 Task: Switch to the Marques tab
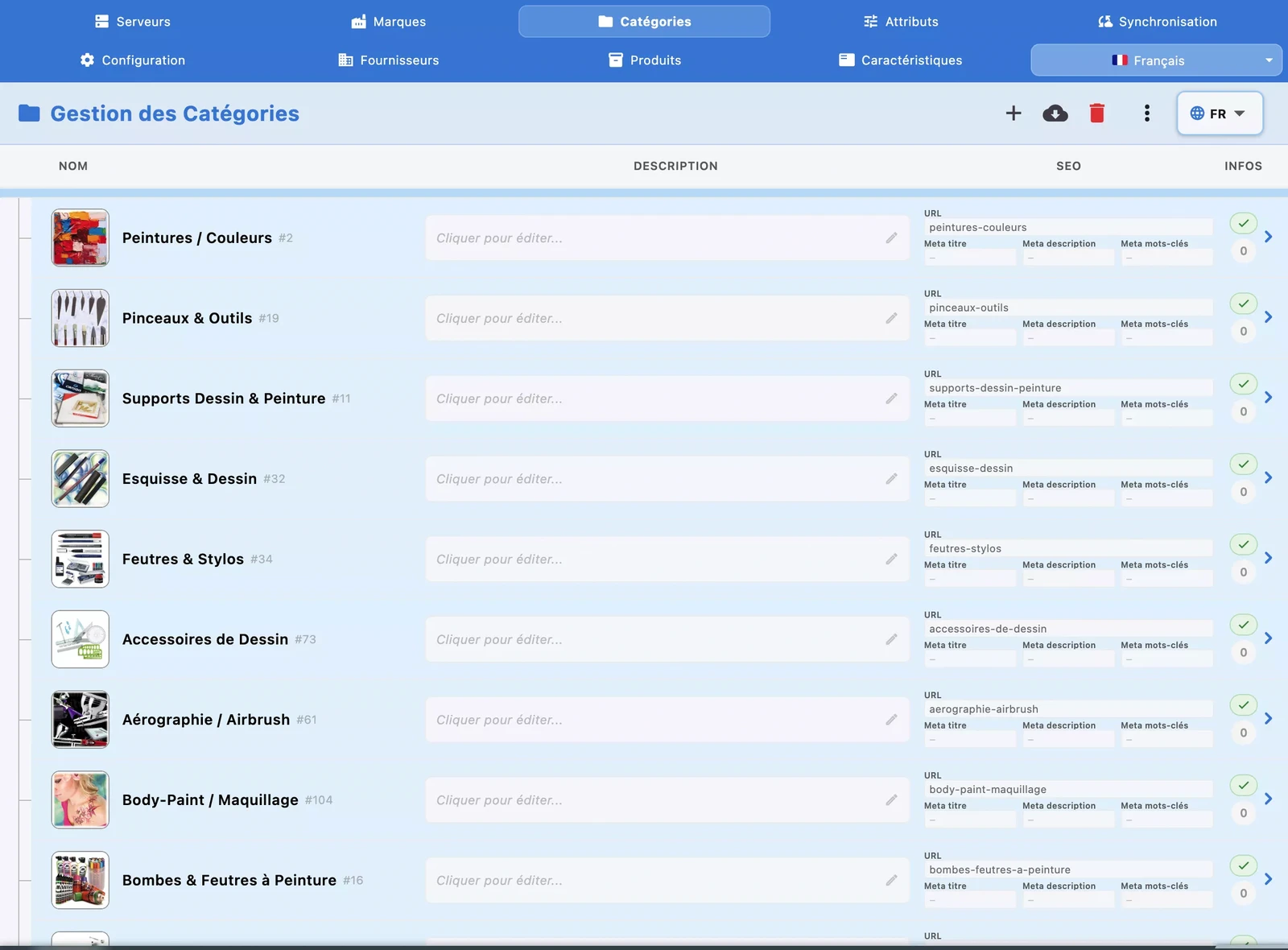[389, 22]
